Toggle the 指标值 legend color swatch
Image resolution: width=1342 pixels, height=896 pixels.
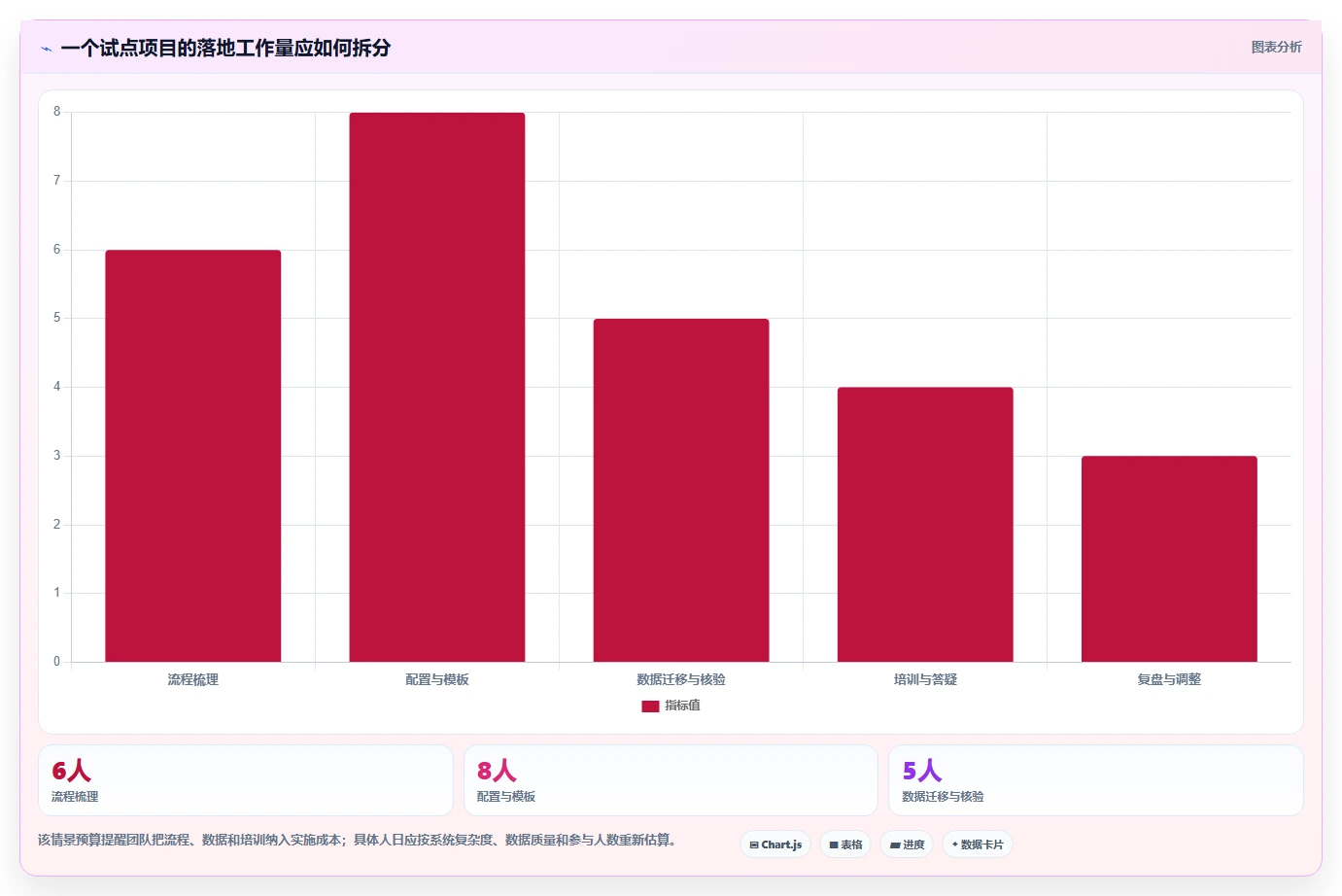[650, 706]
